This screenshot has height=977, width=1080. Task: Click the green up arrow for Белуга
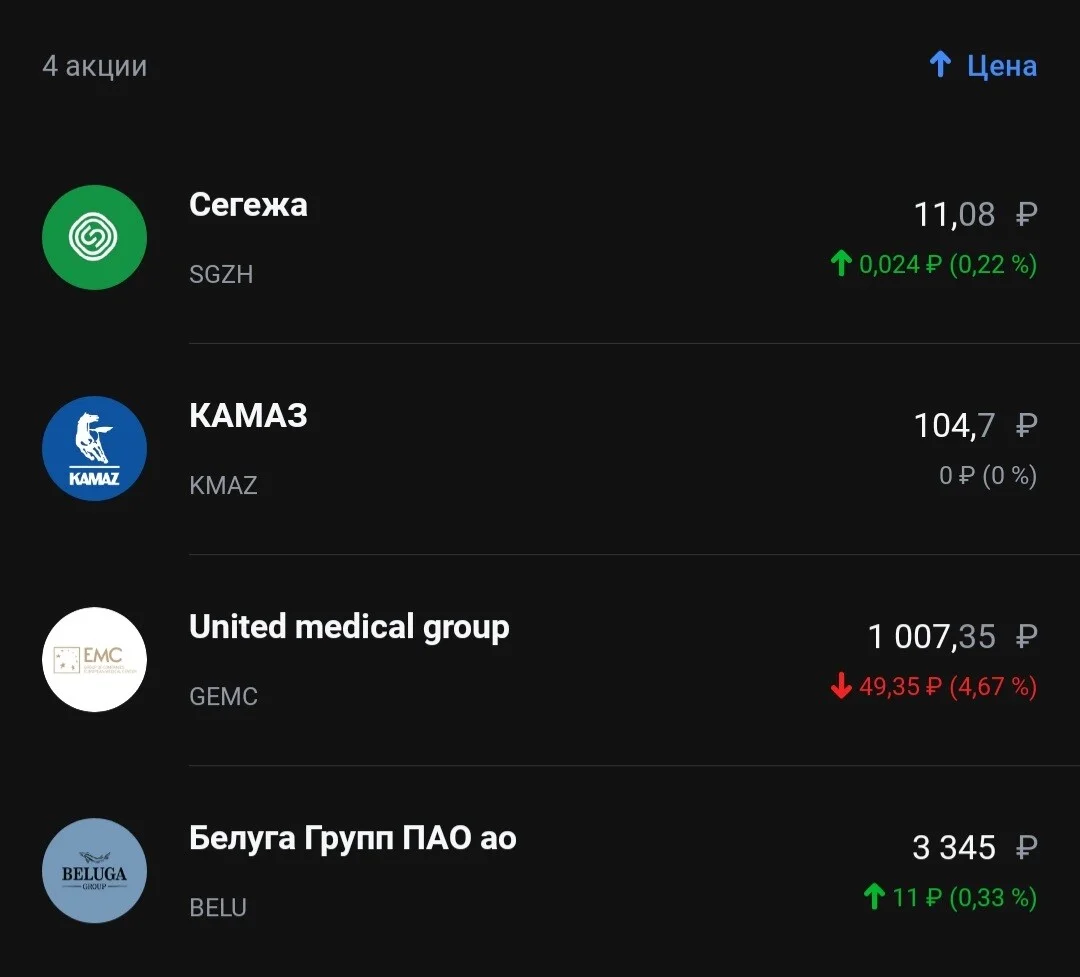coord(874,896)
